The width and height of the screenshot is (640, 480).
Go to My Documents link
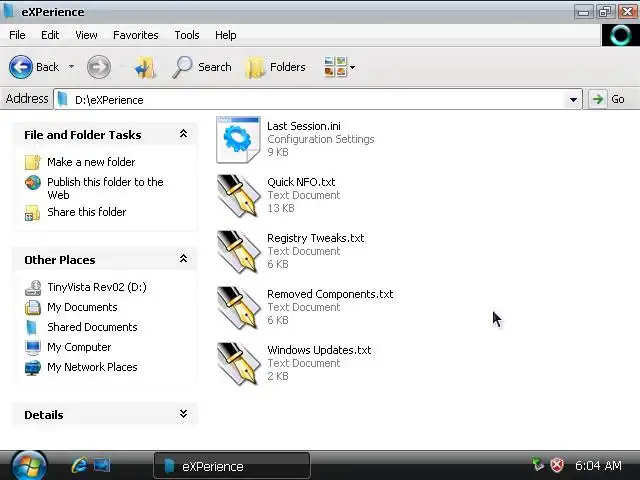(82, 307)
